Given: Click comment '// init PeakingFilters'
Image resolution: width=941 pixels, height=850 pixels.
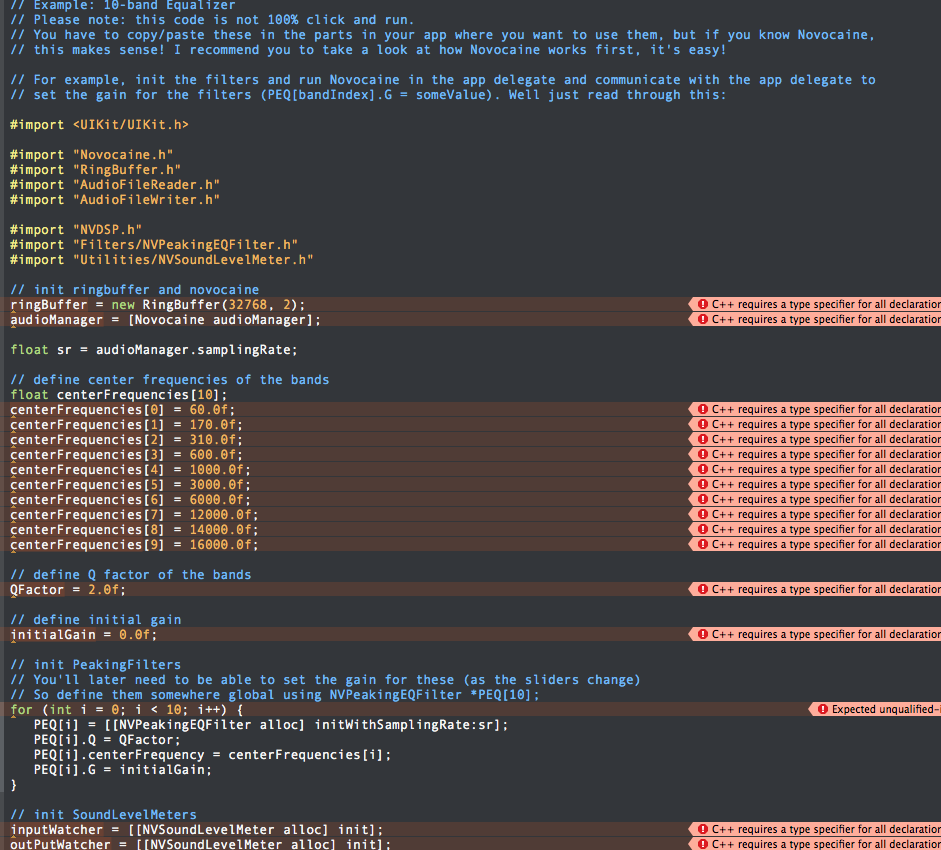Looking at the screenshot, I should [96, 665].
